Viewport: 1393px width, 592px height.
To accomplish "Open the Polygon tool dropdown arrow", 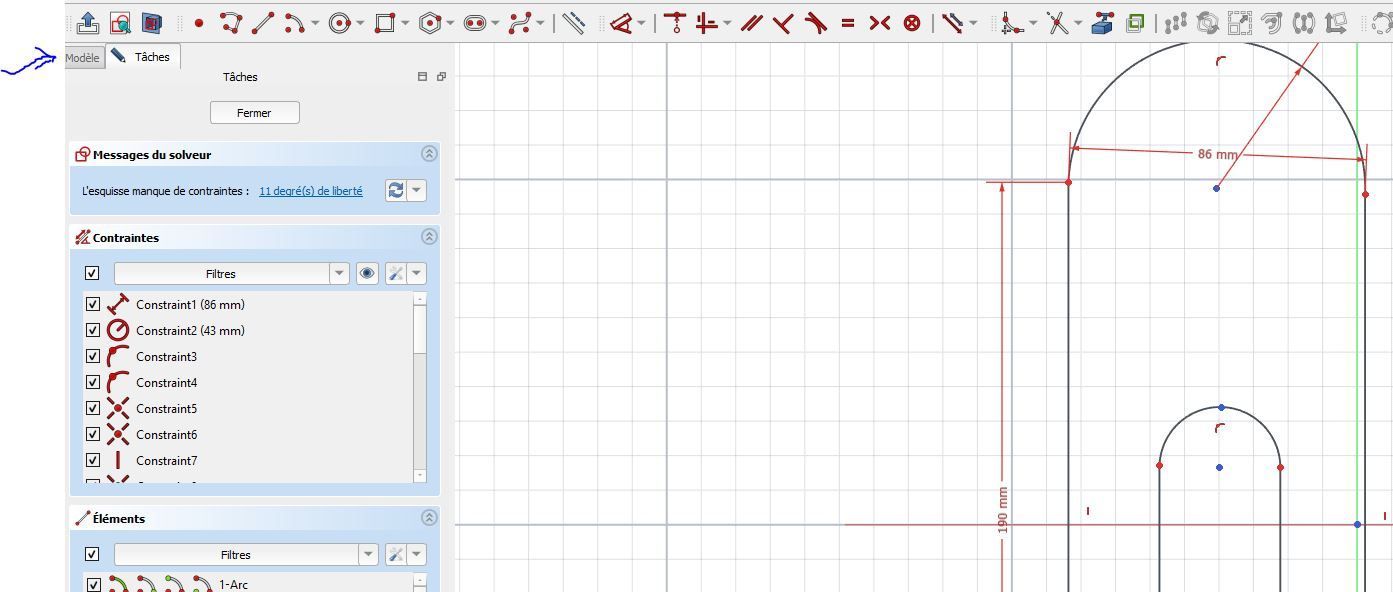I will point(451,23).
